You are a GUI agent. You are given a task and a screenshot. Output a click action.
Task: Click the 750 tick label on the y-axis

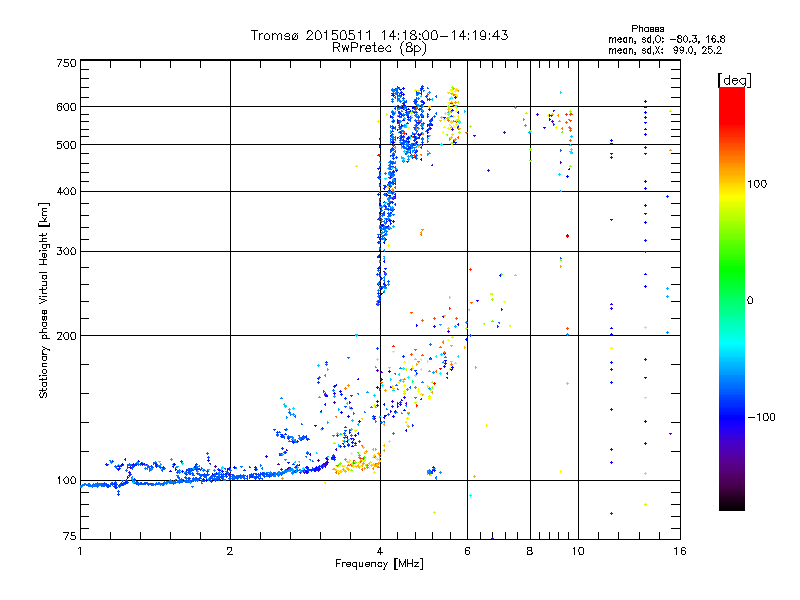[67, 62]
